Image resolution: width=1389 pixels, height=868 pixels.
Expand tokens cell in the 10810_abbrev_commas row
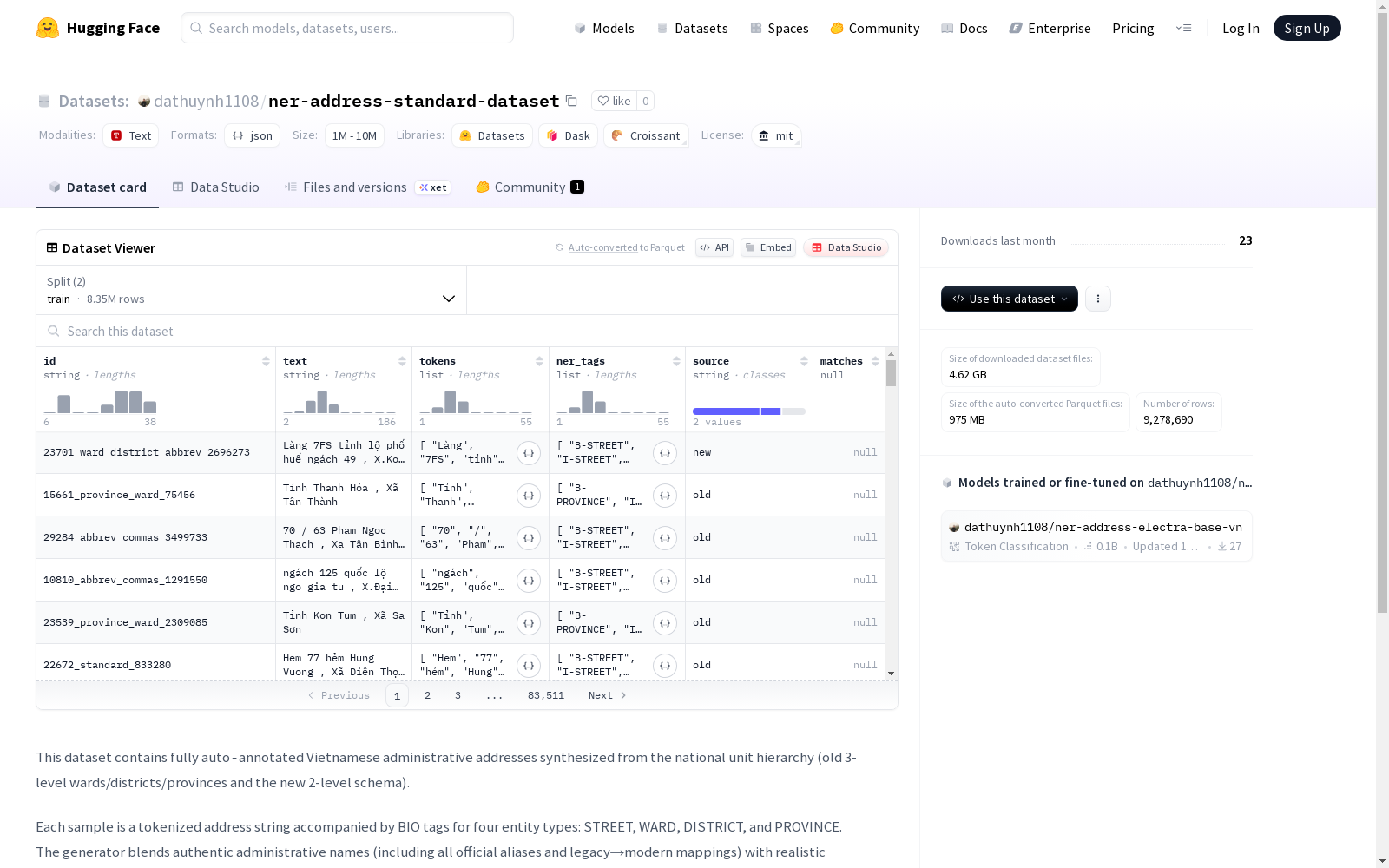pos(529,581)
